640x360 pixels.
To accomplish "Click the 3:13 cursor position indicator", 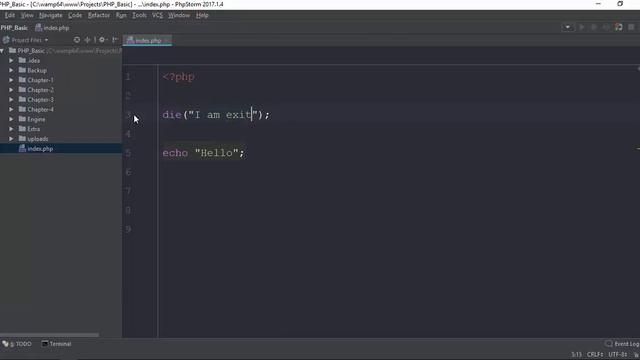I will pos(576,355).
